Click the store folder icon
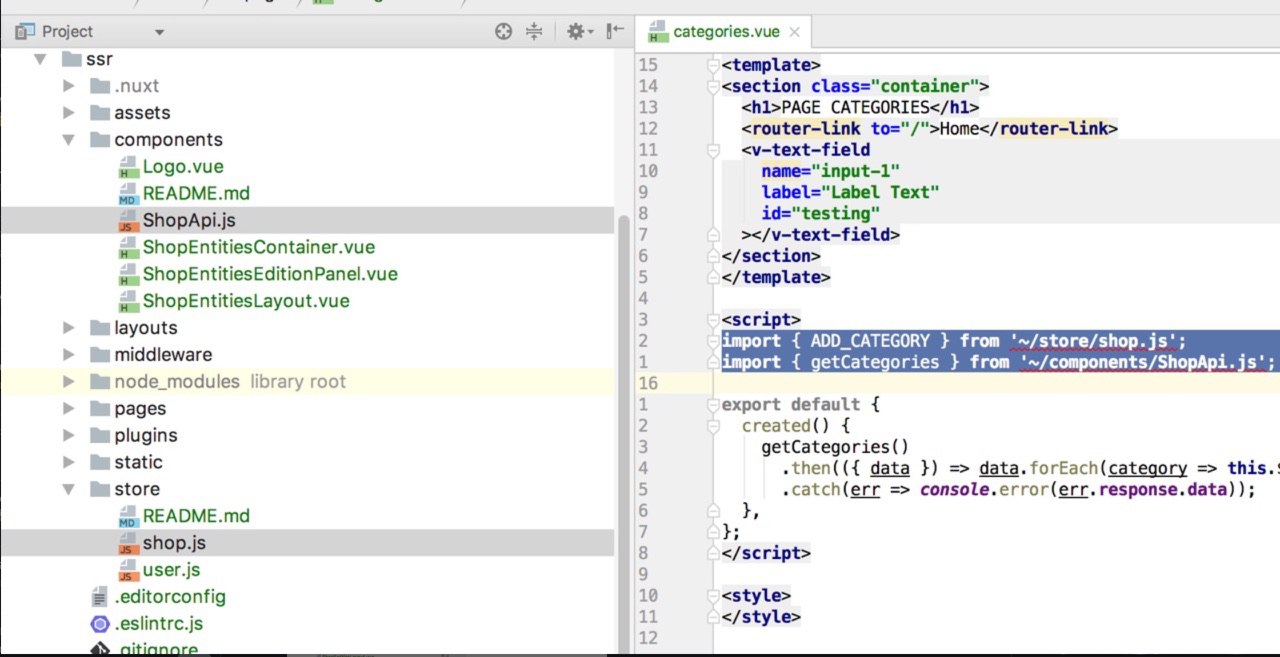 pos(99,490)
